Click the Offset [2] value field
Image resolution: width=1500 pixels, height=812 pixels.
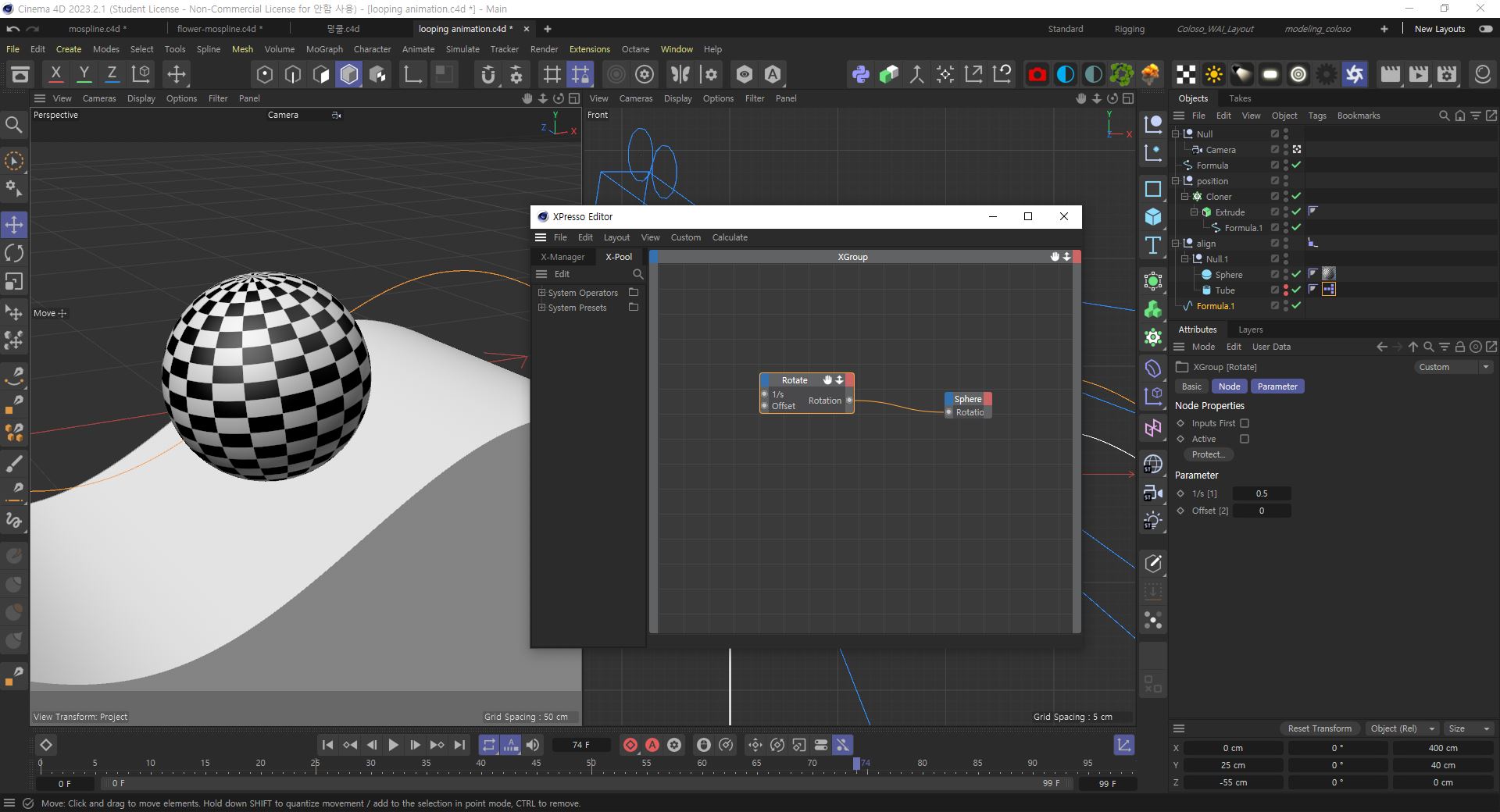click(x=1262, y=511)
